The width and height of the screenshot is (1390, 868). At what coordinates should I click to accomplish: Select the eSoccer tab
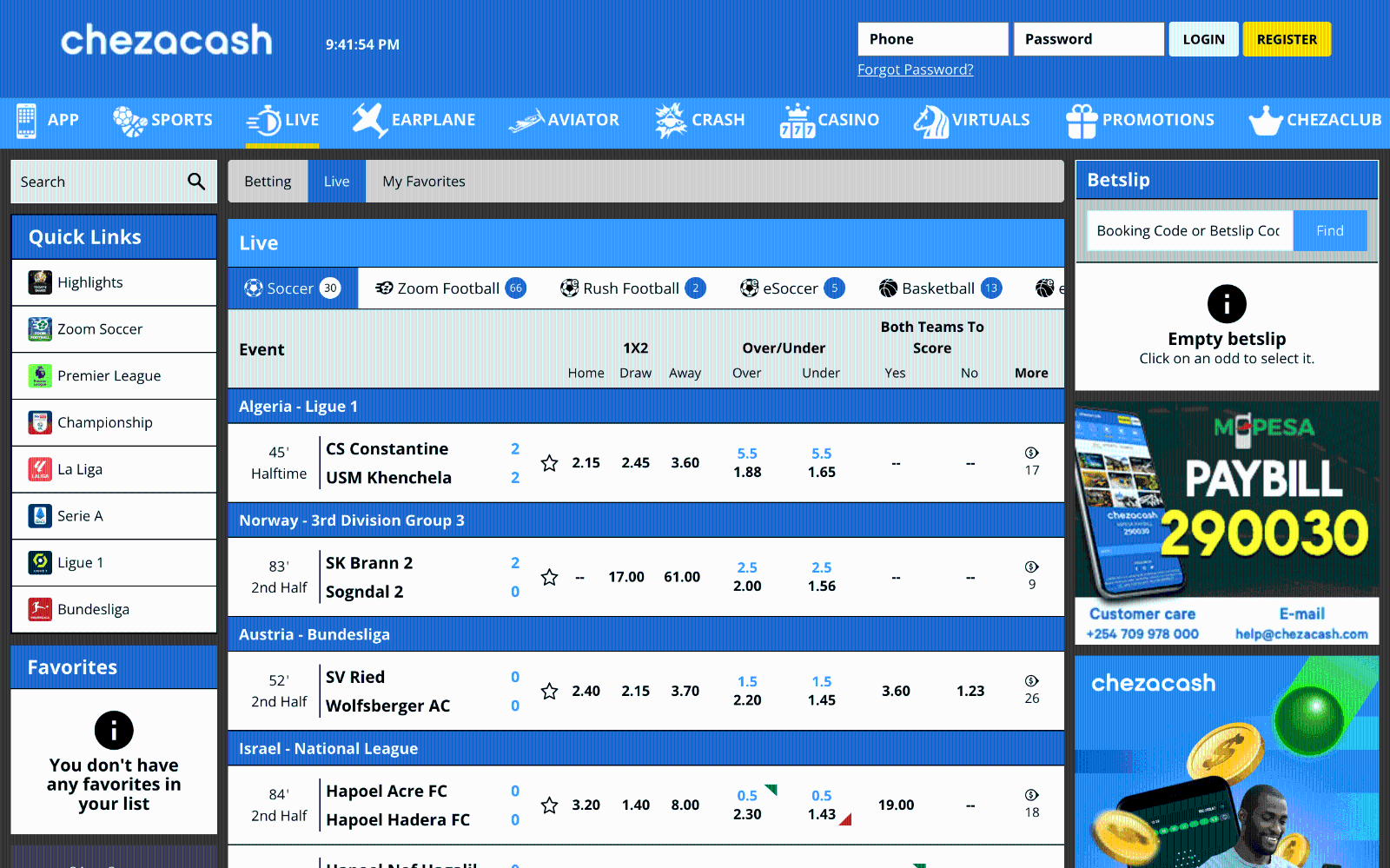[791, 288]
